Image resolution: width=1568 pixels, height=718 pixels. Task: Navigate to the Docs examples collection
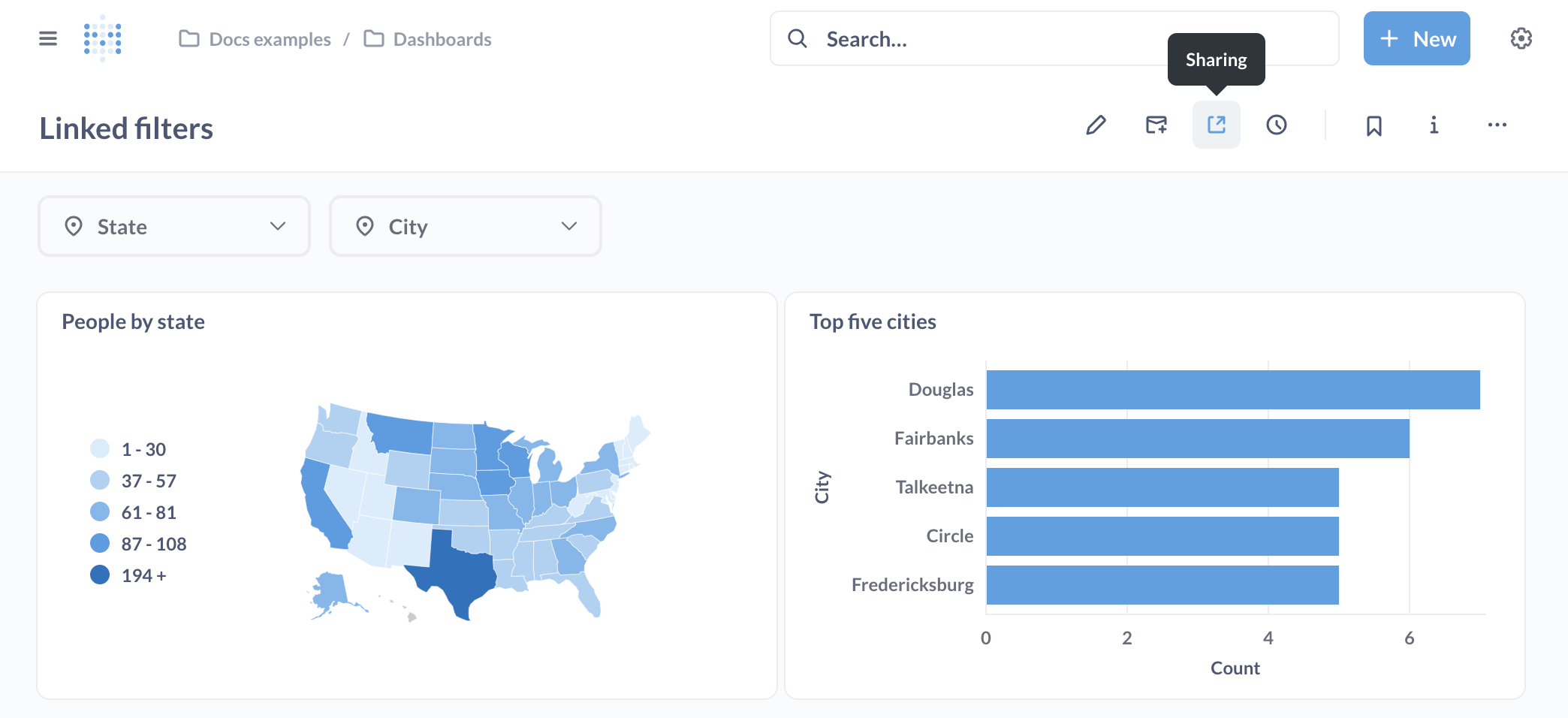point(270,38)
